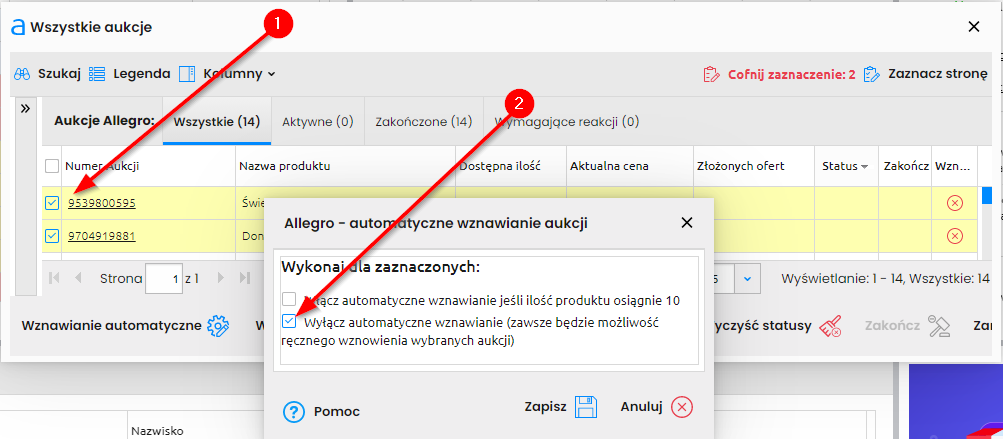Switch to Wymagające reakcji (0) tab

coord(567,122)
